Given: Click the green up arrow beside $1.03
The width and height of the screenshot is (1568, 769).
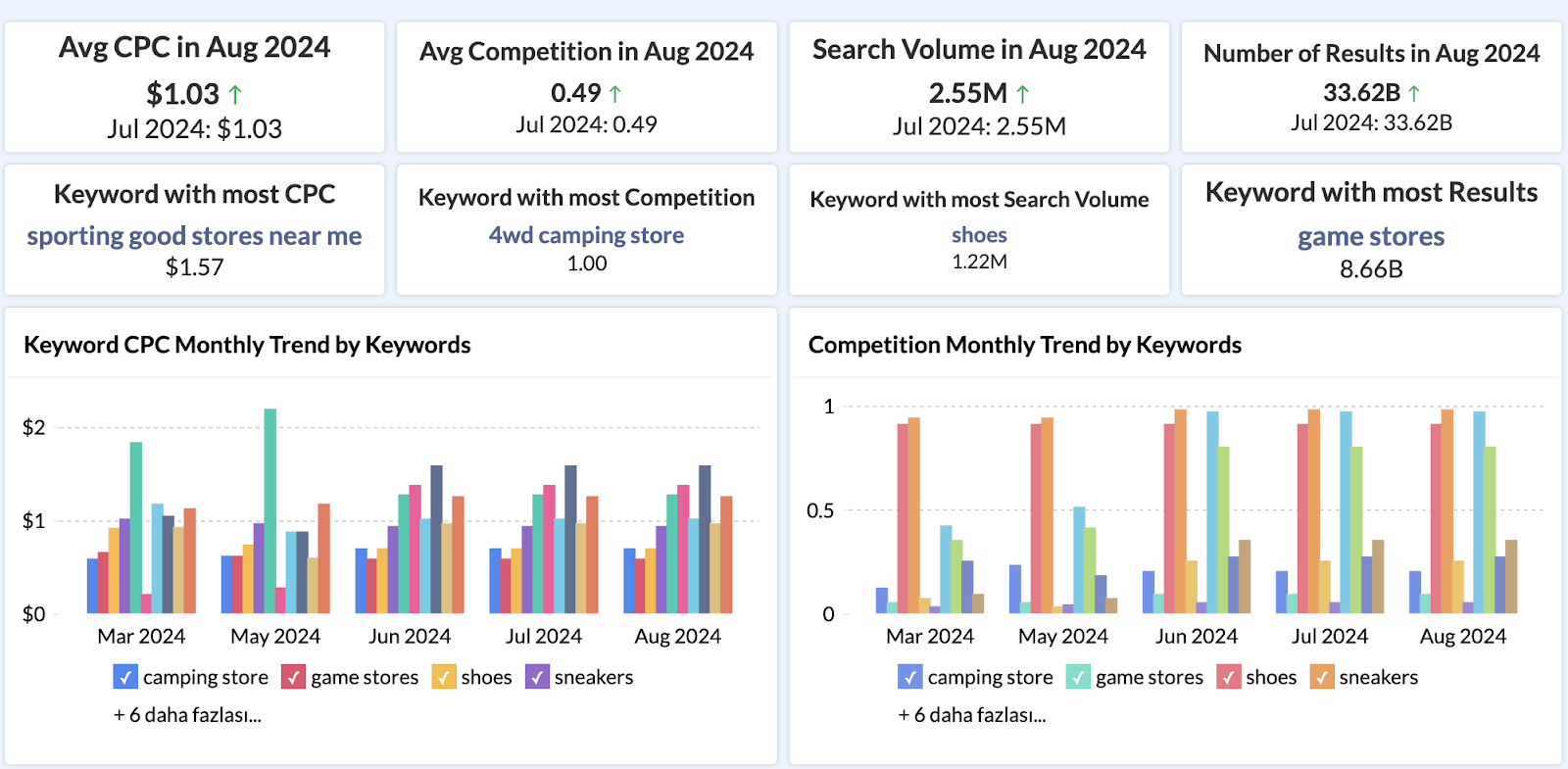Looking at the screenshot, I should [x=235, y=95].
